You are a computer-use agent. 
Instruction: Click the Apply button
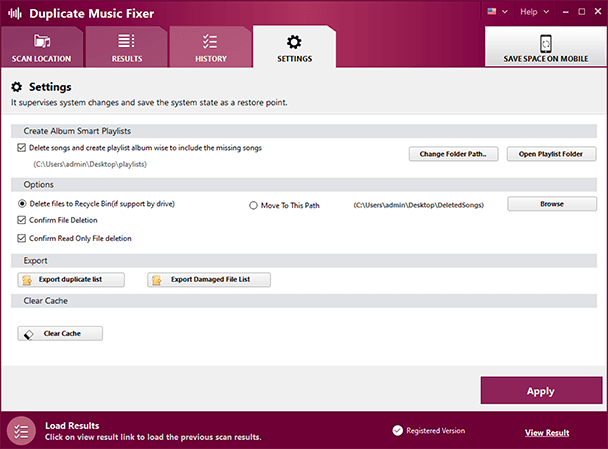pos(541,390)
